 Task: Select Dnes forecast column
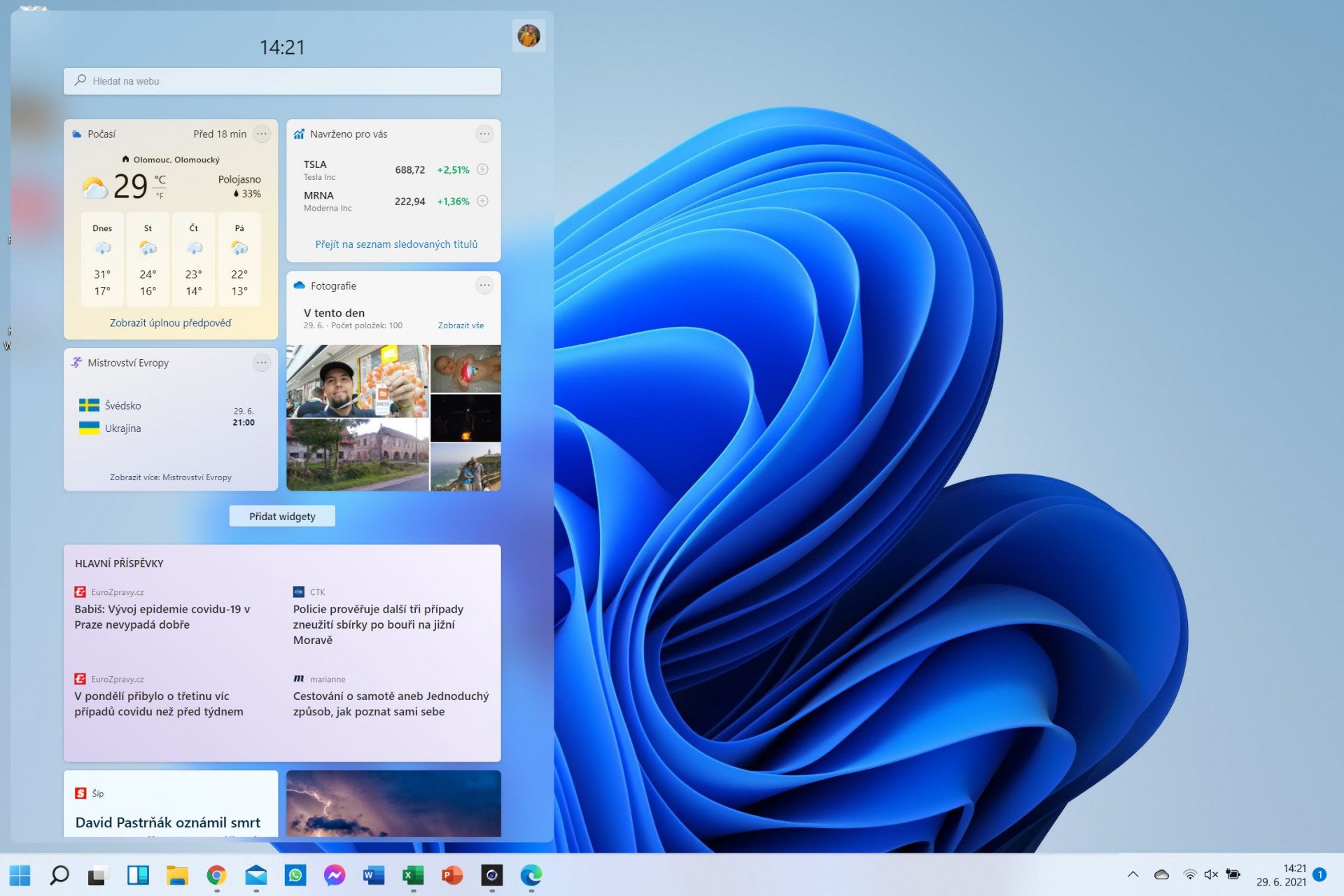102,260
